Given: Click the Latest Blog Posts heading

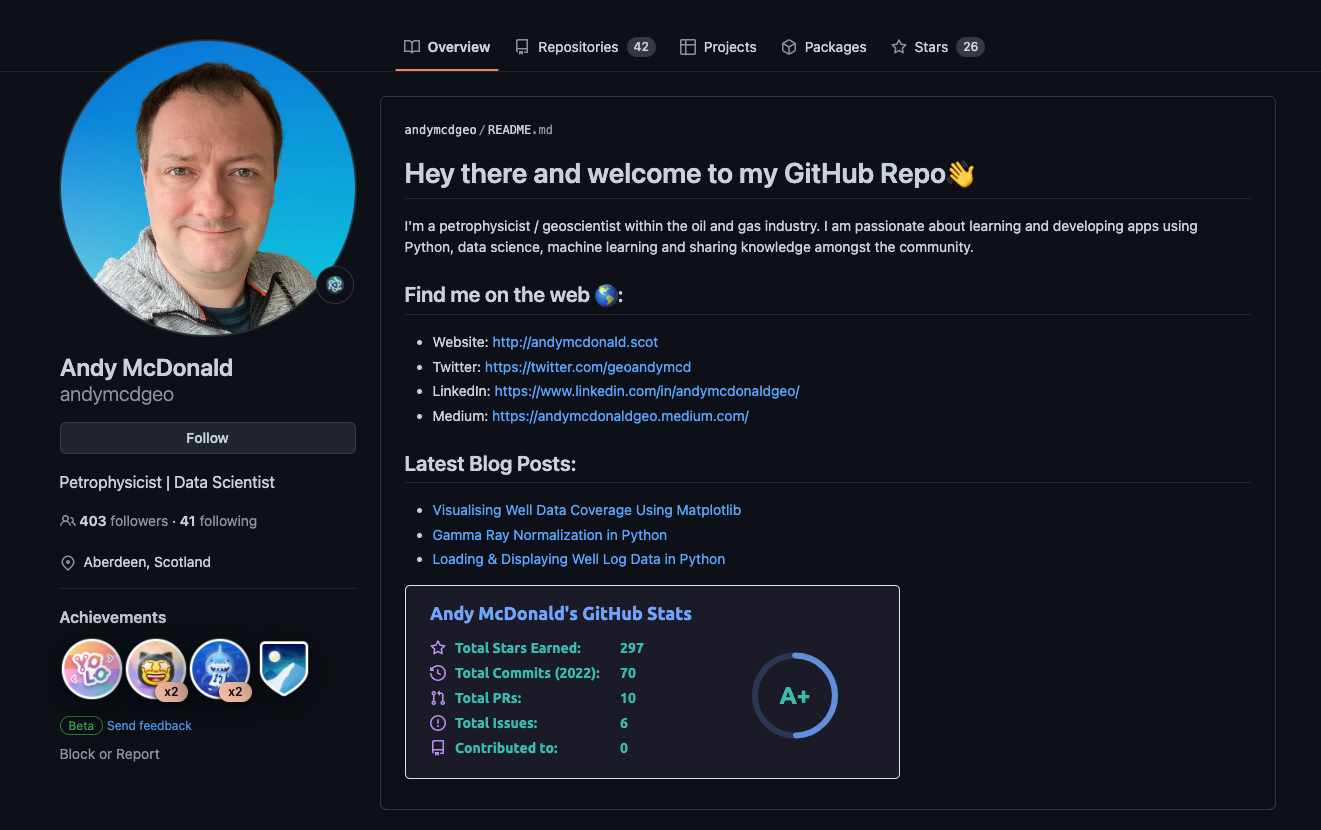Looking at the screenshot, I should tap(490, 464).
